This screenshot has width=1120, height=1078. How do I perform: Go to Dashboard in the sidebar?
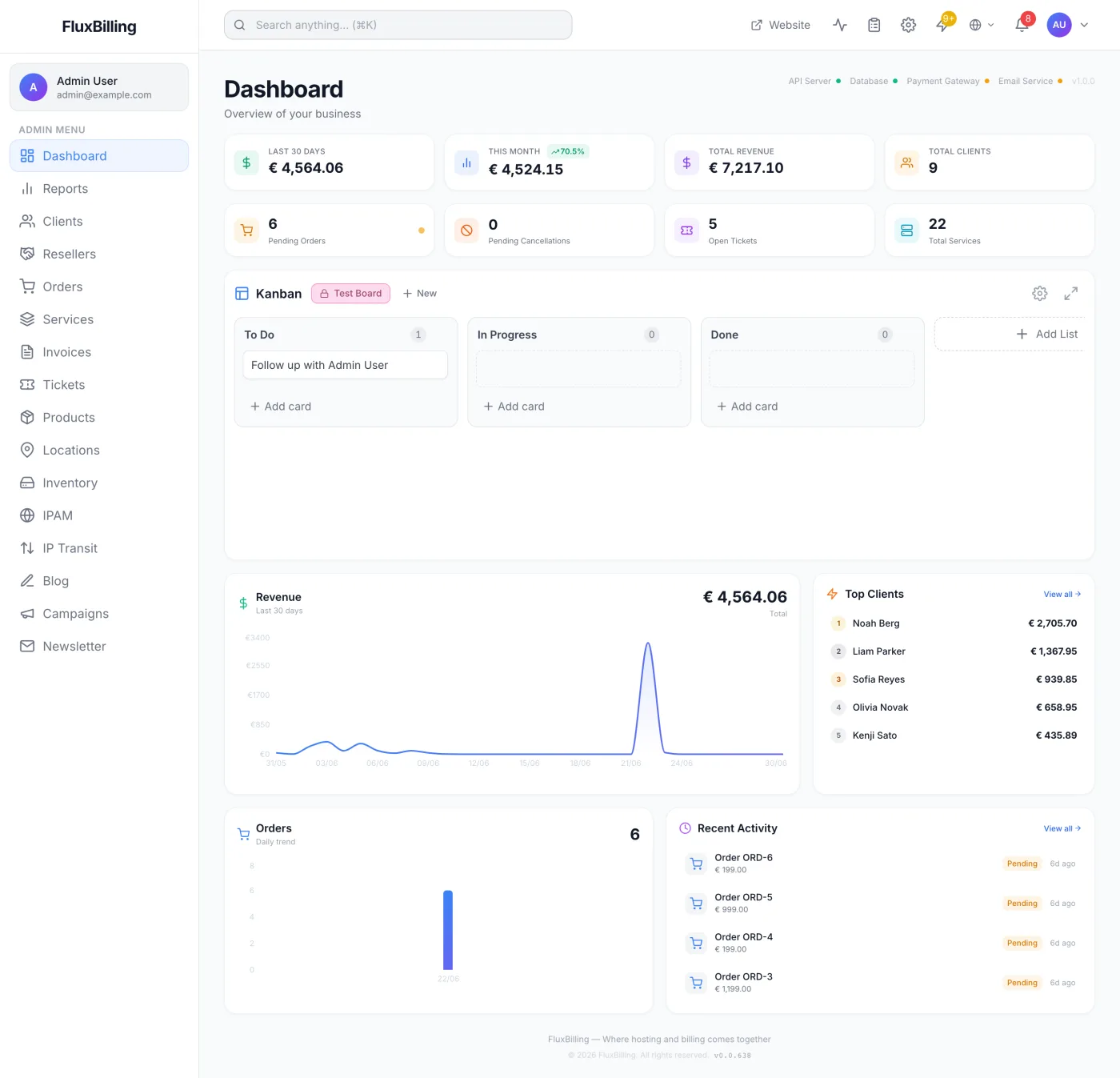99,156
